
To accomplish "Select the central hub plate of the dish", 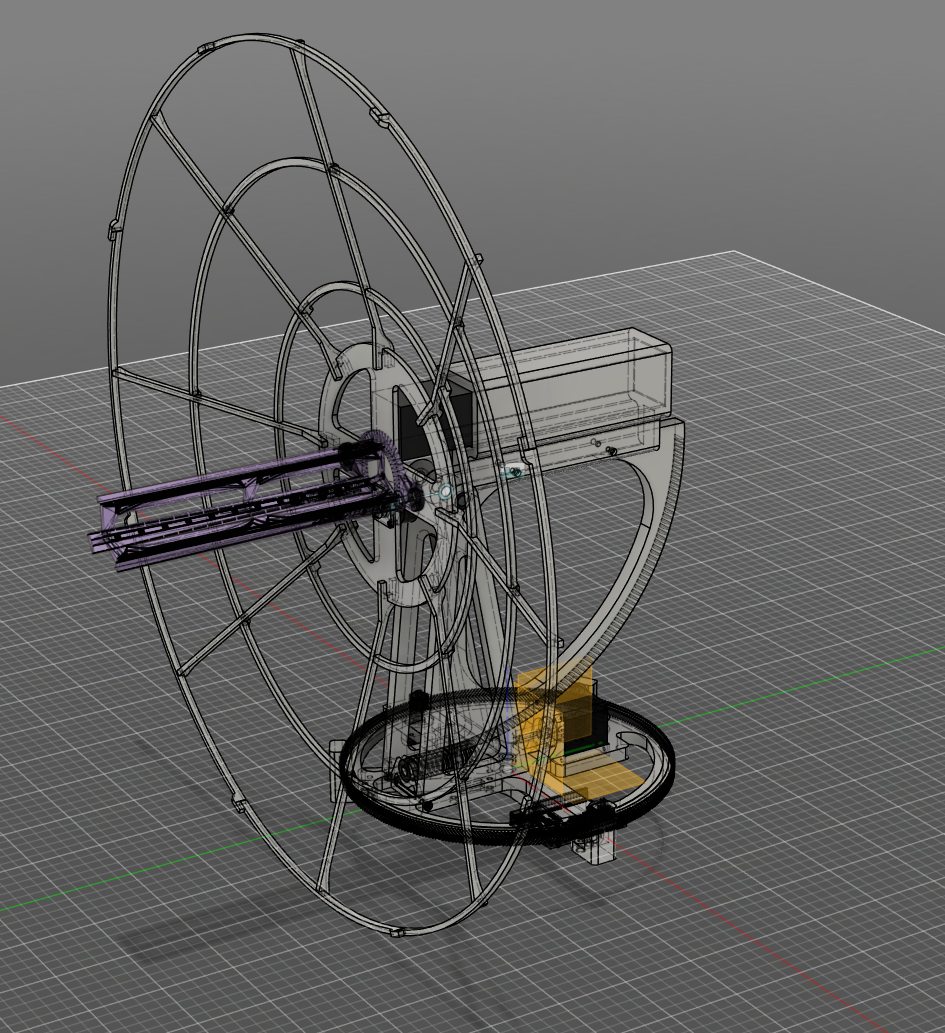I will [391, 473].
